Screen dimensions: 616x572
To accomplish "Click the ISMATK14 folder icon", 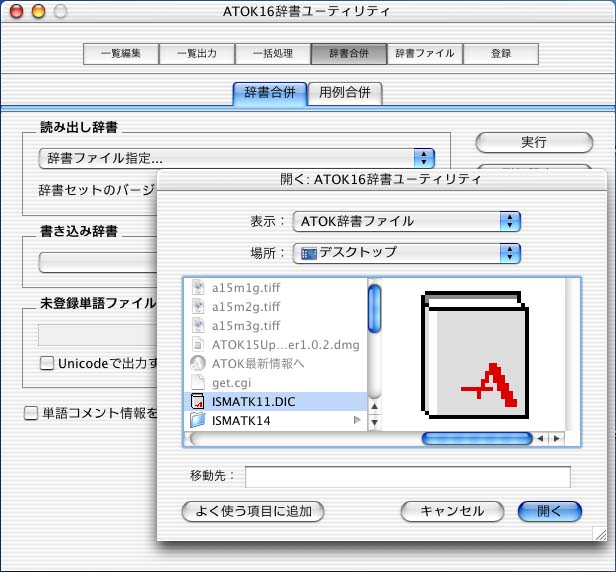I will click(x=198, y=420).
